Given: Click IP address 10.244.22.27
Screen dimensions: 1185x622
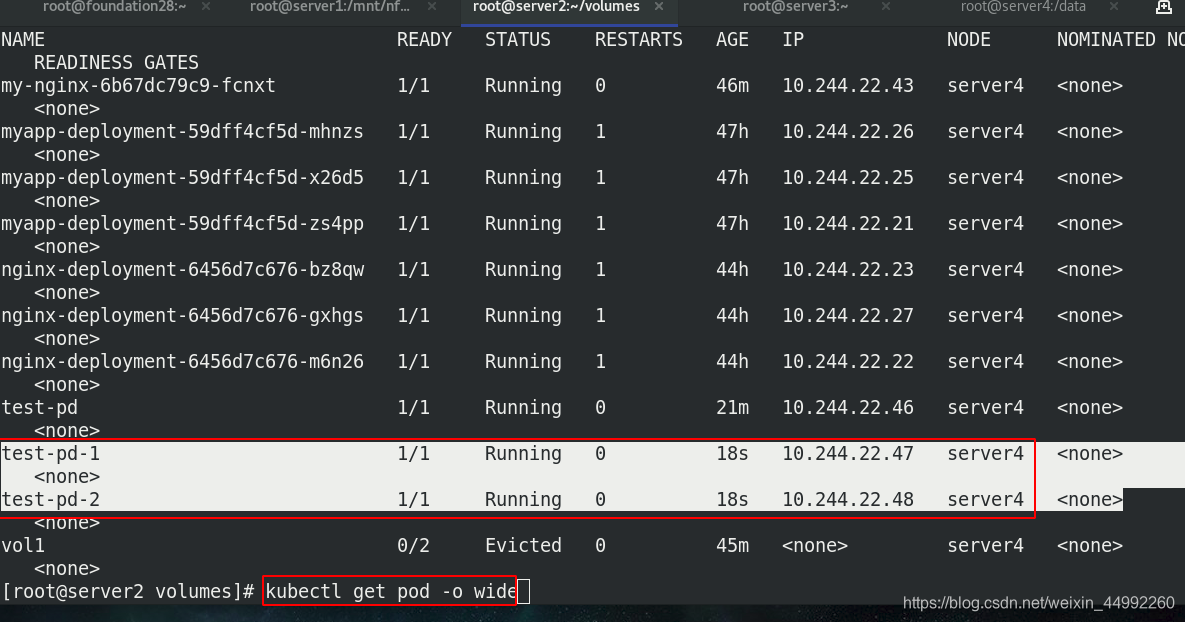Looking at the screenshot, I should [x=848, y=316].
